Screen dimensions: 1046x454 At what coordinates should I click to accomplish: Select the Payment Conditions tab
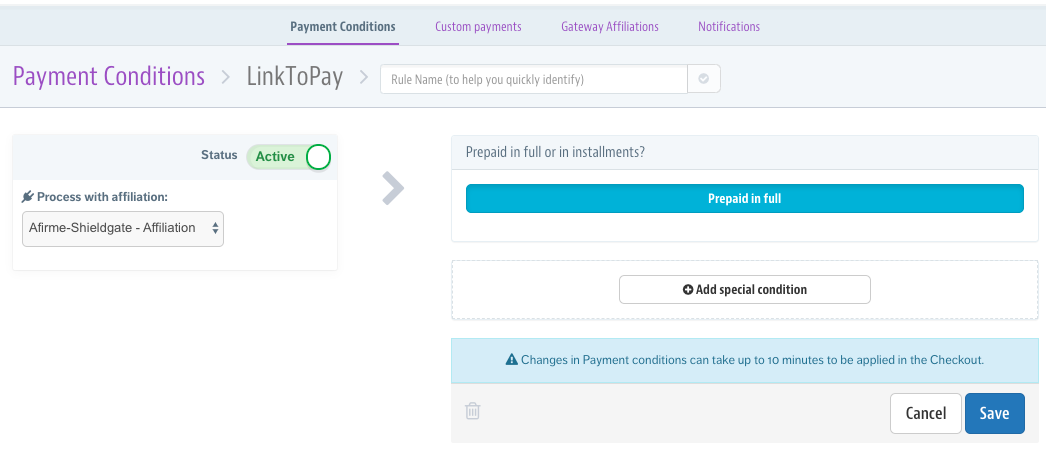coord(343,27)
